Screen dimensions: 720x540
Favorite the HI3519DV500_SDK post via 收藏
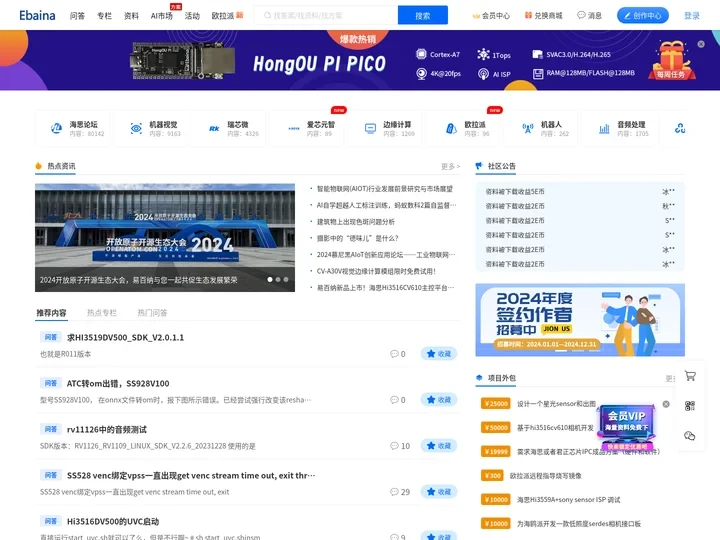coord(439,354)
